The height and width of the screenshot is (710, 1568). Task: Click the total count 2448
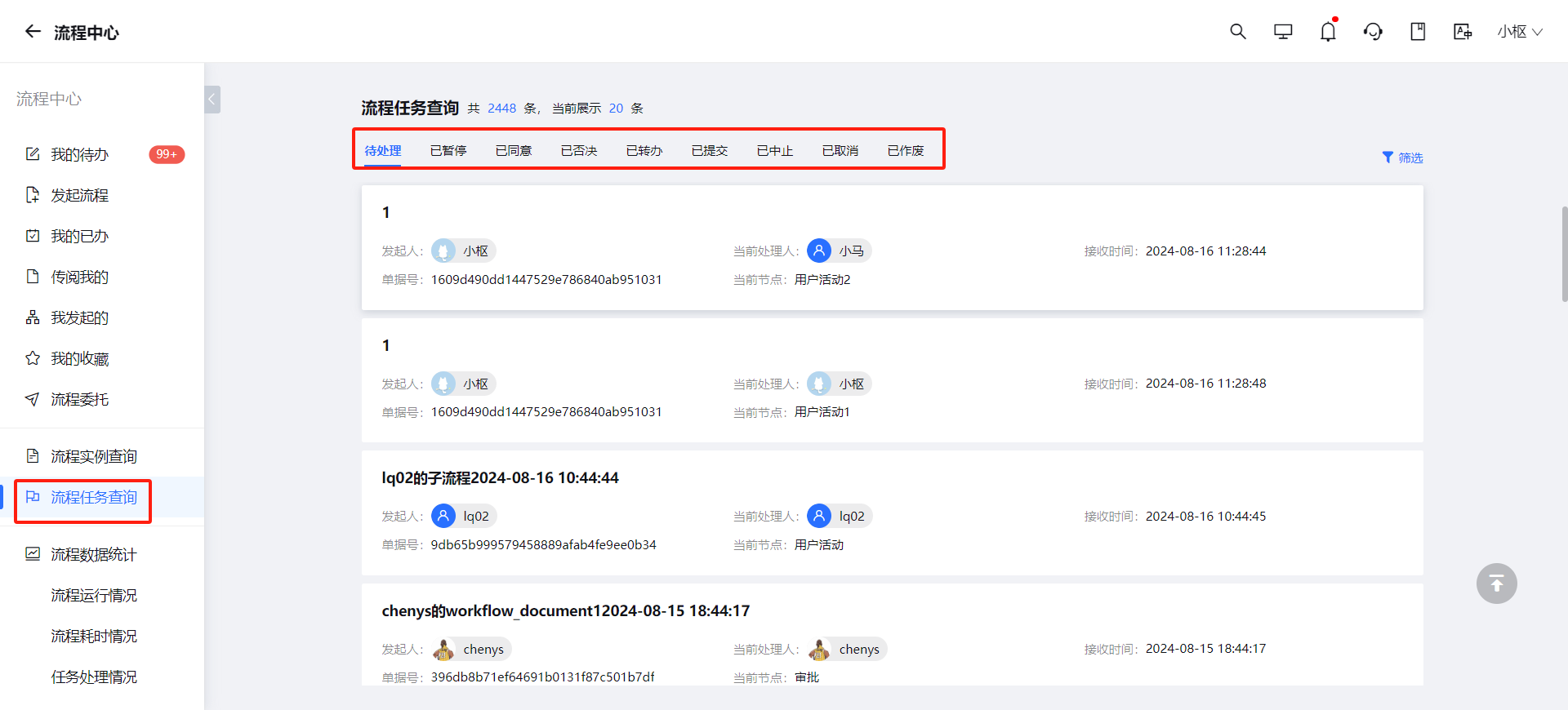pyautogui.click(x=501, y=109)
